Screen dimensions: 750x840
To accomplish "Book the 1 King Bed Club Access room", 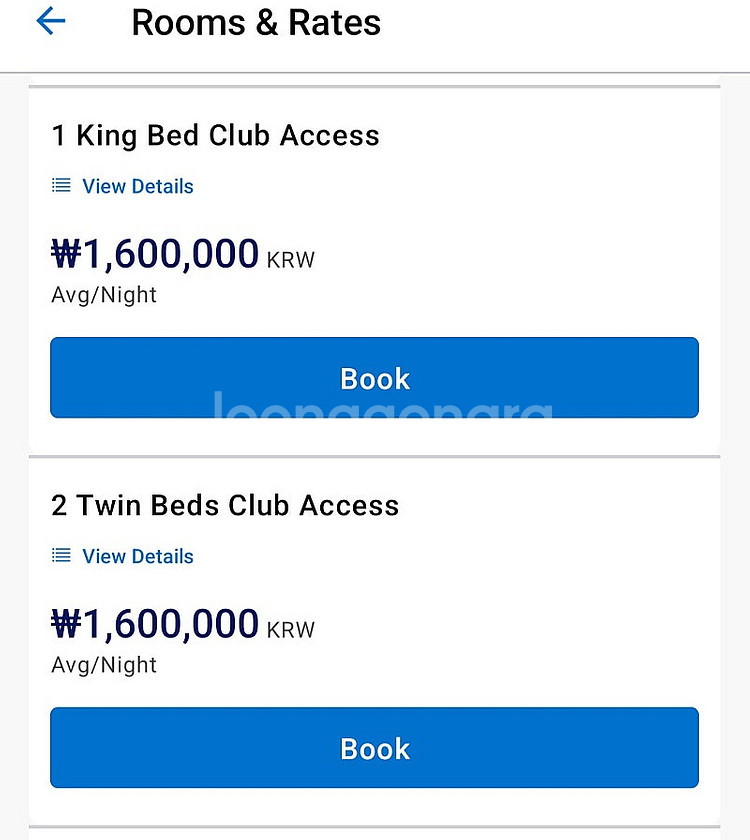I will (x=374, y=378).
